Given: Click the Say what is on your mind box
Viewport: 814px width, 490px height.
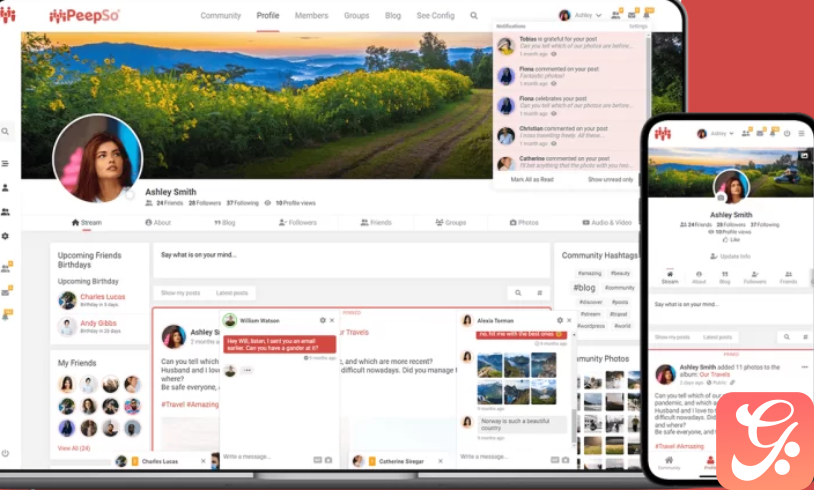Looking at the screenshot, I should [x=351, y=260].
